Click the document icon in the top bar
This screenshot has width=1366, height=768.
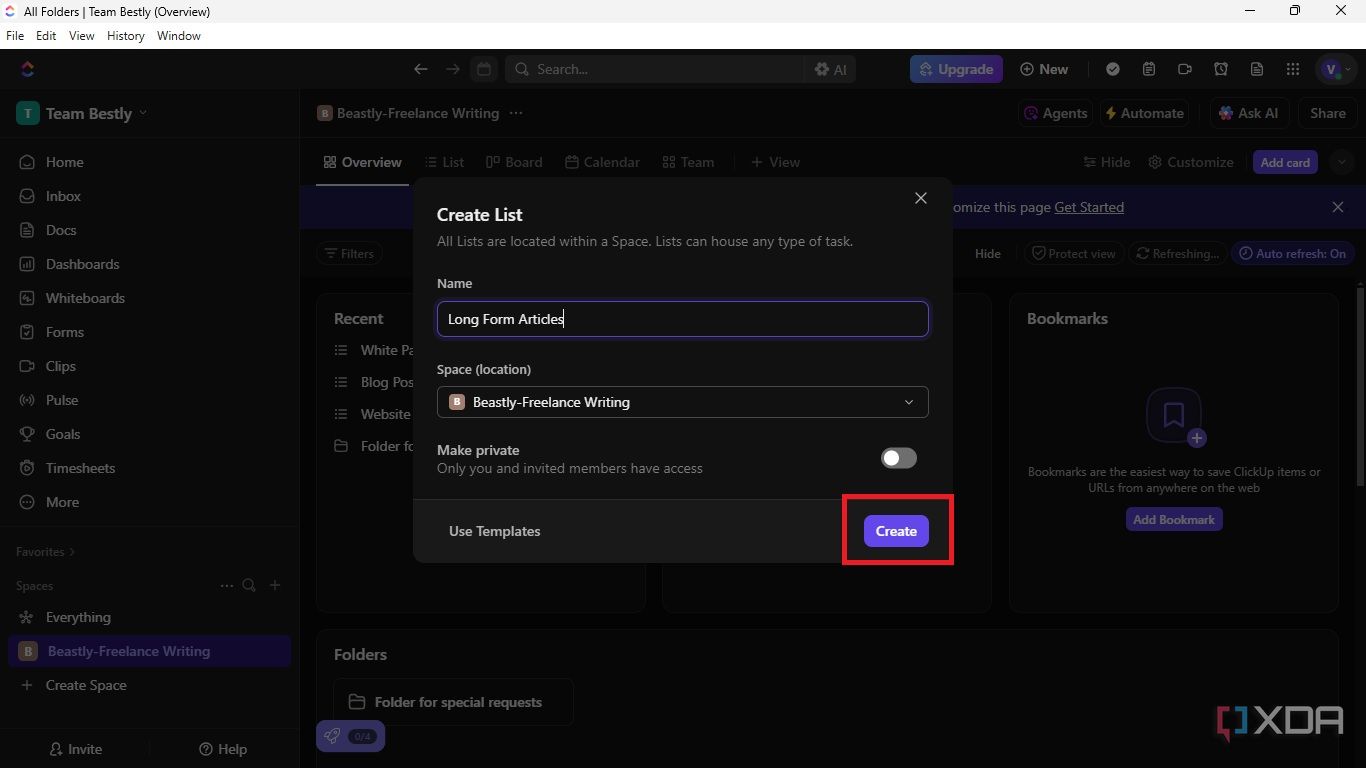tap(1257, 69)
